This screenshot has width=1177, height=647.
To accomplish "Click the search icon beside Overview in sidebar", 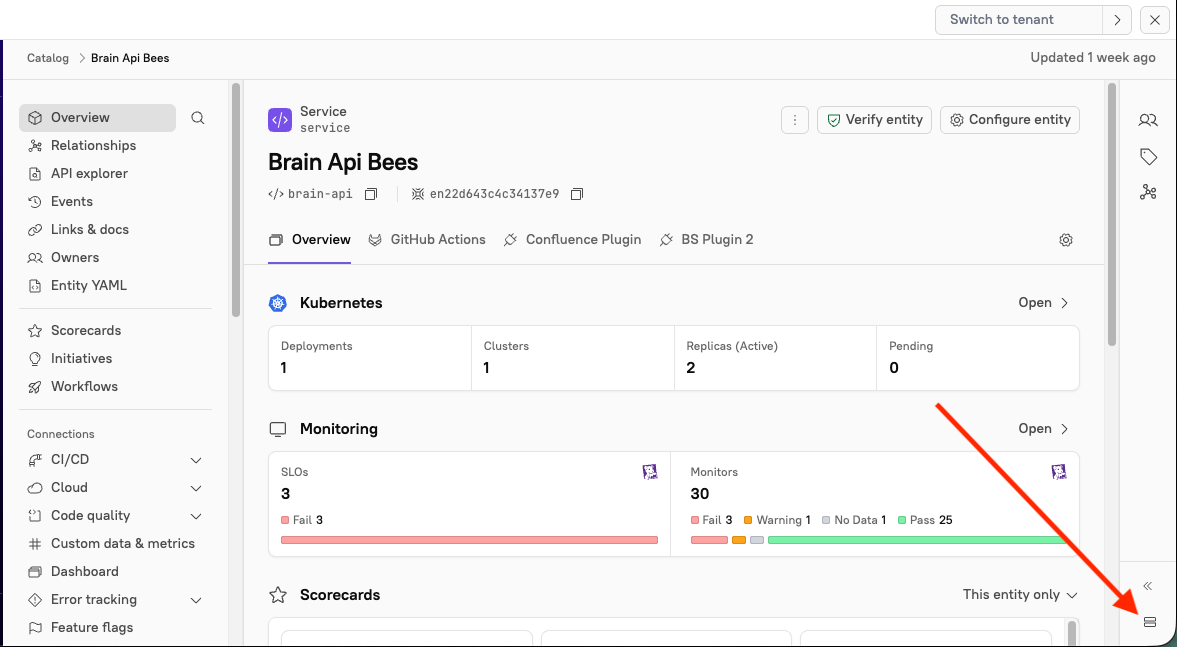I will pyautogui.click(x=197, y=118).
